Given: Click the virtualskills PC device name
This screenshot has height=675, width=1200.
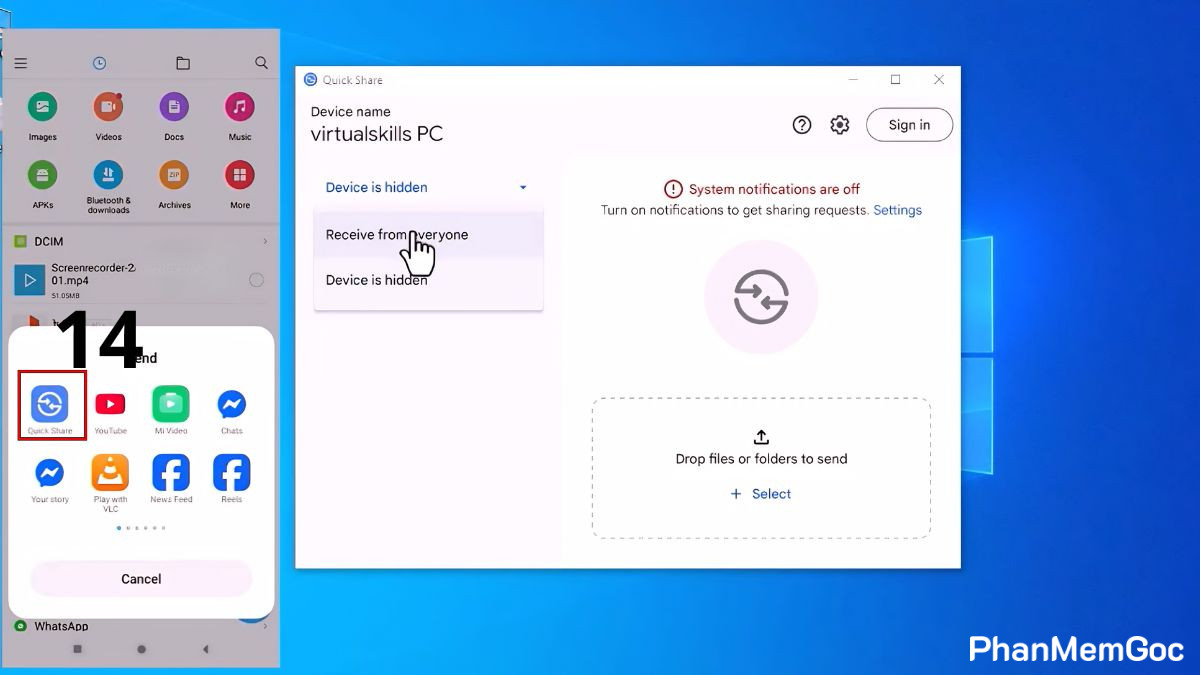Looking at the screenshot, I should tap(377, 134).
